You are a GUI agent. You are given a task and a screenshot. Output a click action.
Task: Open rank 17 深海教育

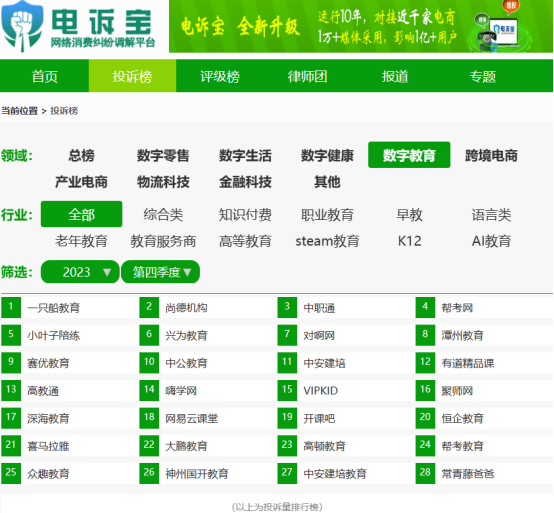(48, 418)
